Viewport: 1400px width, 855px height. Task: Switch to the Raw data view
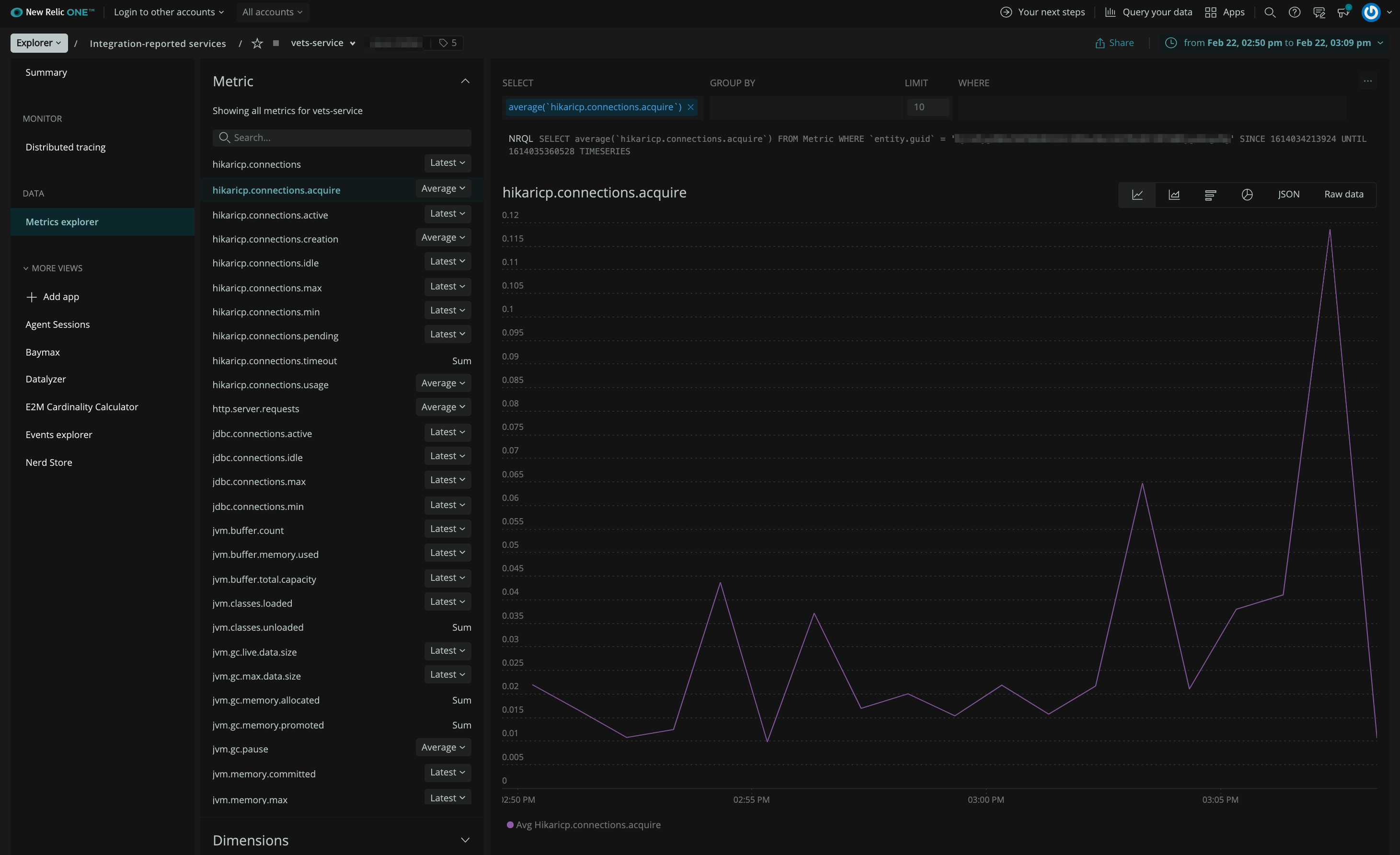1343,195
